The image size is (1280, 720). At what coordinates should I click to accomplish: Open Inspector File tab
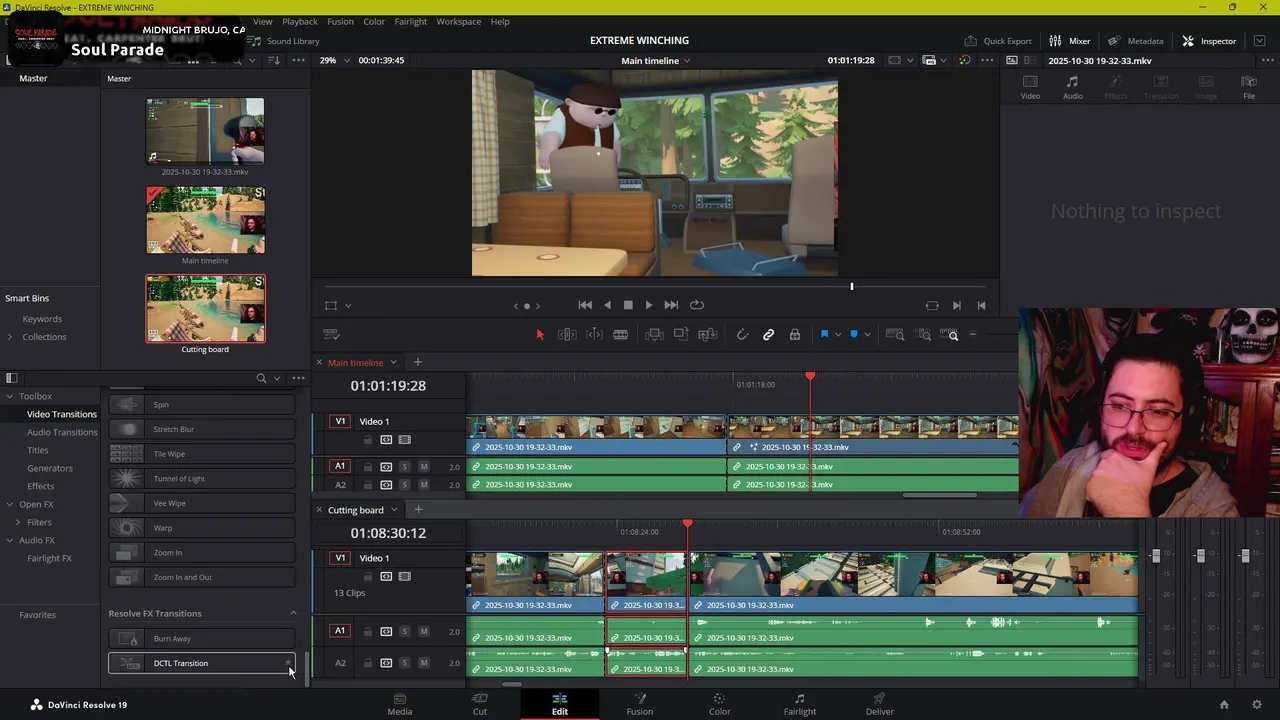pos(1249,87)
